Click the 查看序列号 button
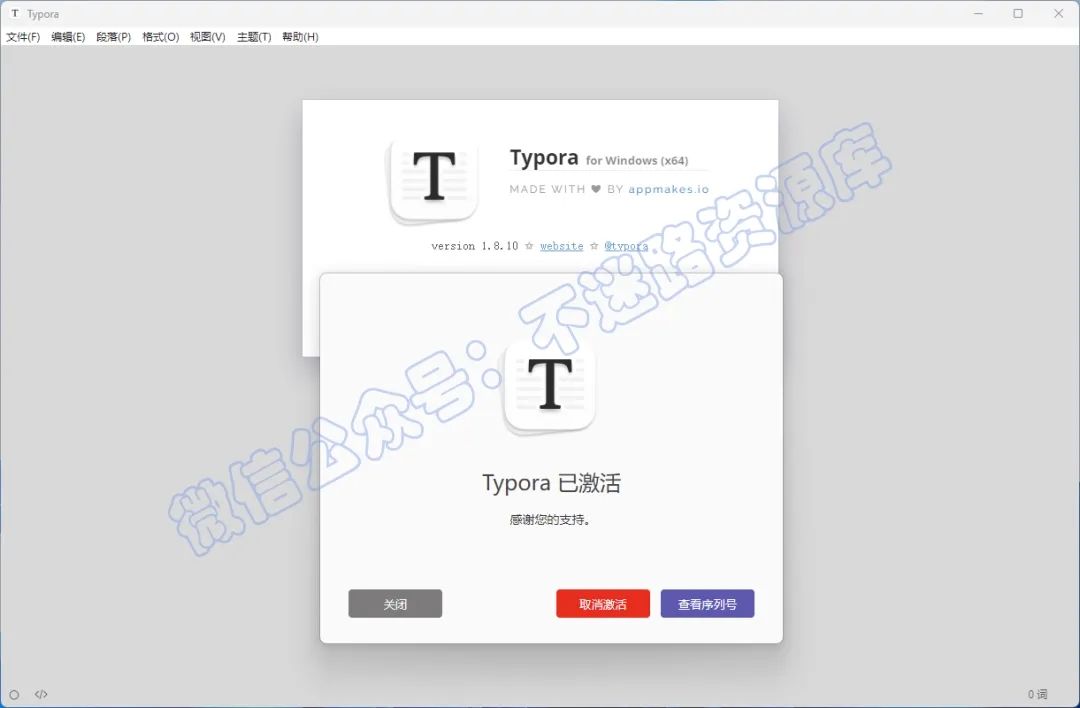This screenshot has width=1080, height=708. point(707,603)
